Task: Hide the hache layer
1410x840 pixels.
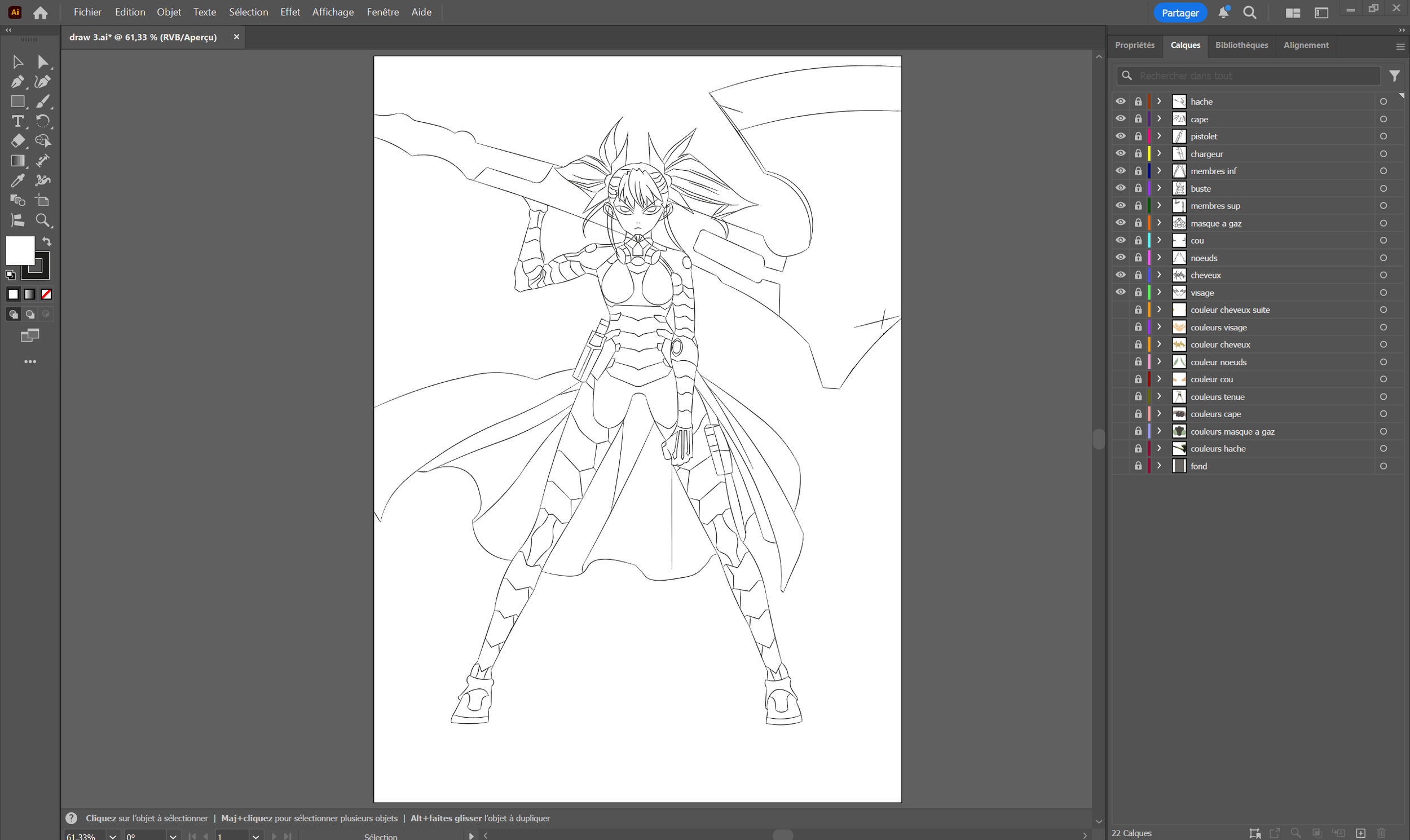Action: tap(1121, 101)
